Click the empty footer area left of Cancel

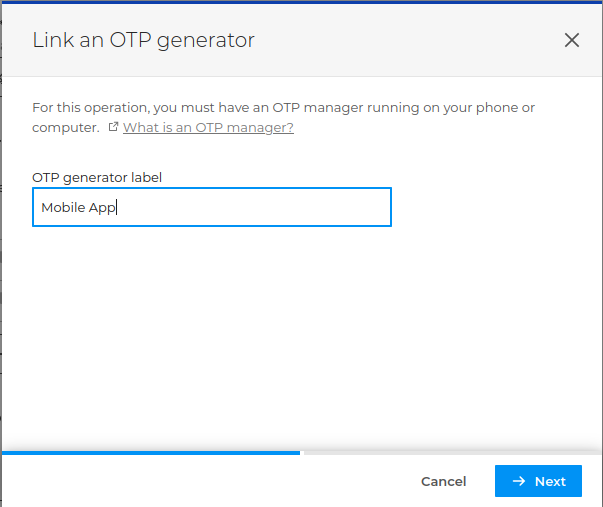[200, 481]
